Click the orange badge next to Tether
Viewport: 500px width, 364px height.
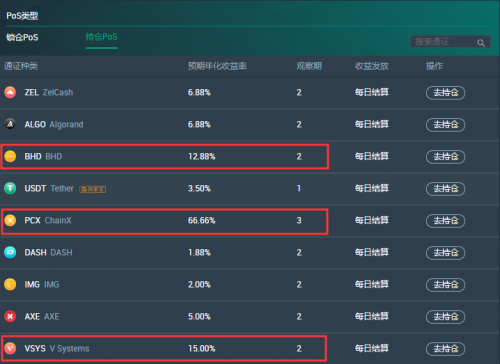[93, 189]
